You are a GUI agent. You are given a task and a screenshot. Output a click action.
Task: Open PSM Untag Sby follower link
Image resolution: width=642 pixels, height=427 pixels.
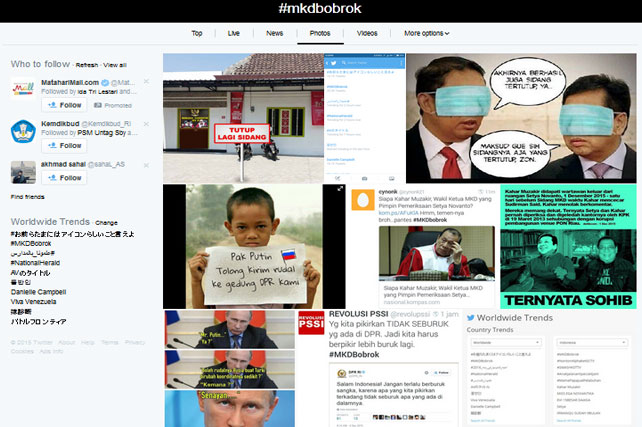click(x=102, y=133)
